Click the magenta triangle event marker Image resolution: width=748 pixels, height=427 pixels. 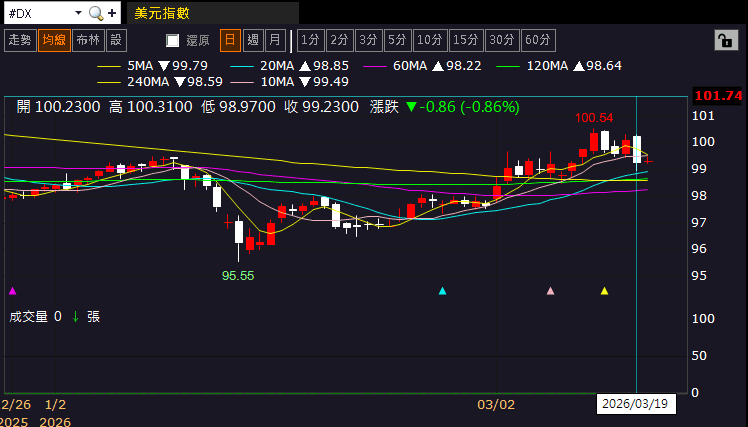(12, 291)
